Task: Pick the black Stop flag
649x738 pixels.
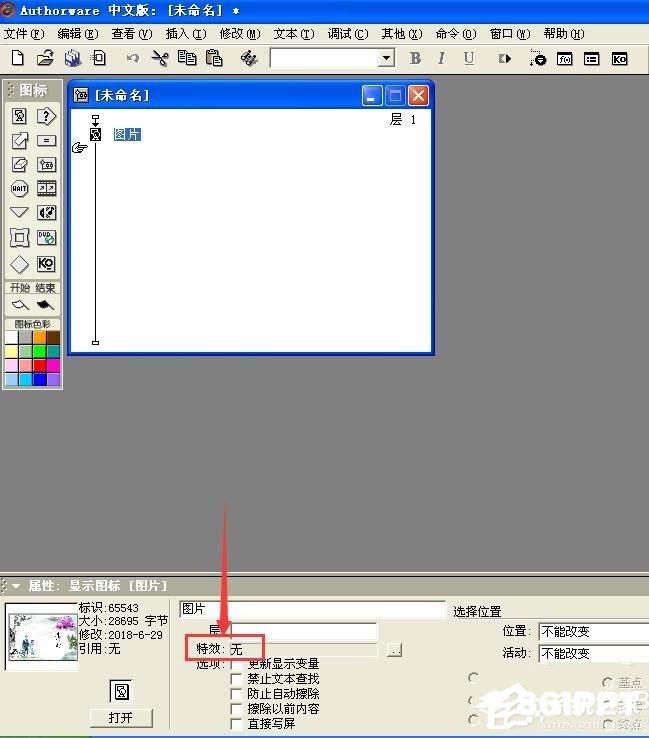Action: (x=45, y=305)
